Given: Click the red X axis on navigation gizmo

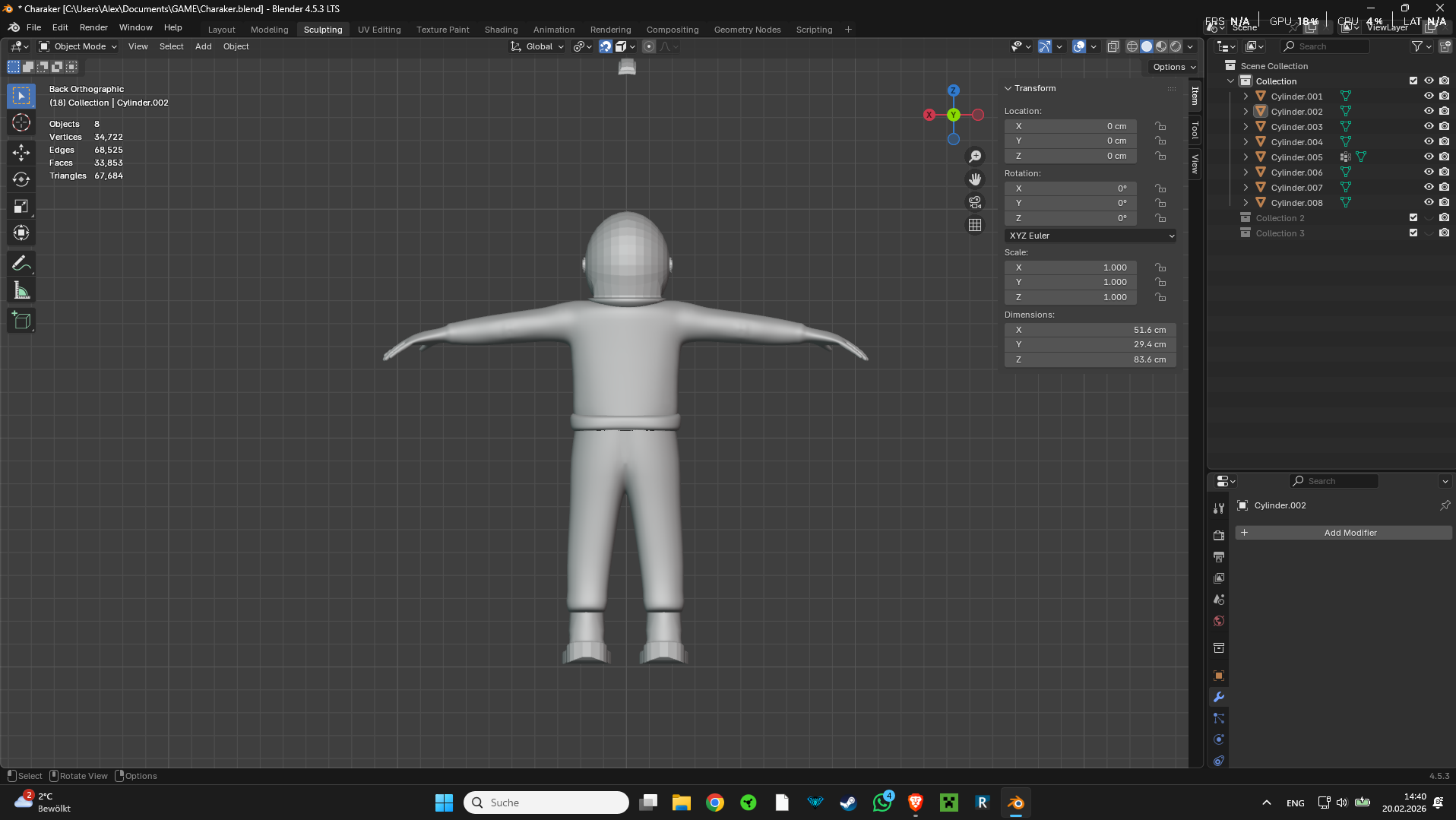Looking at the screenshot, I should [929, 115].
